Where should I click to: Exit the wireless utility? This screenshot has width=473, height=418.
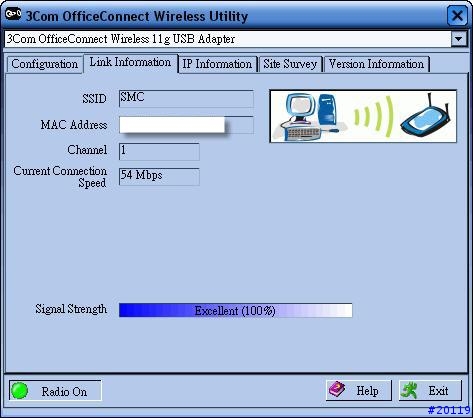[430, 390]
